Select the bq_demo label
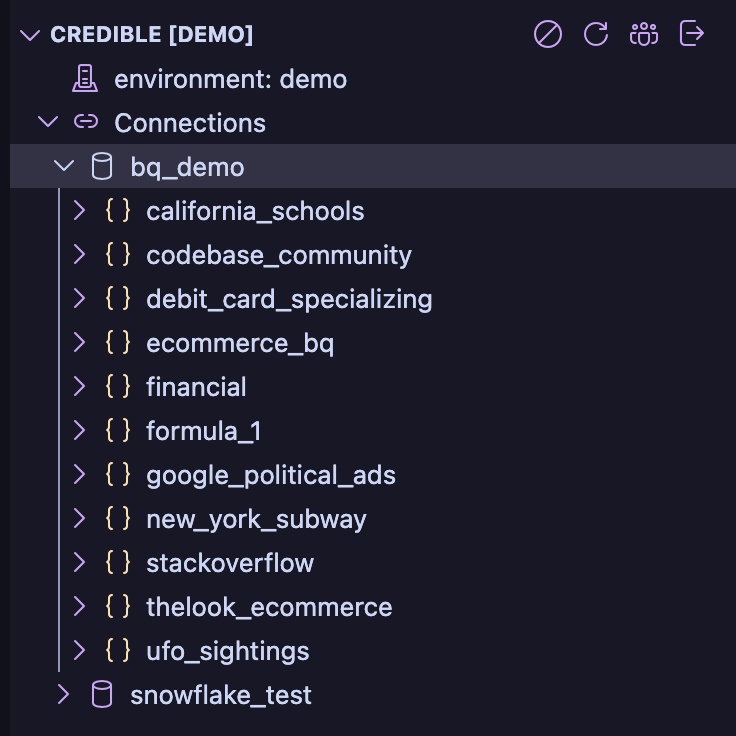This screenshot has height=736, width=736. pyautogui.click(x=187, y=167)
